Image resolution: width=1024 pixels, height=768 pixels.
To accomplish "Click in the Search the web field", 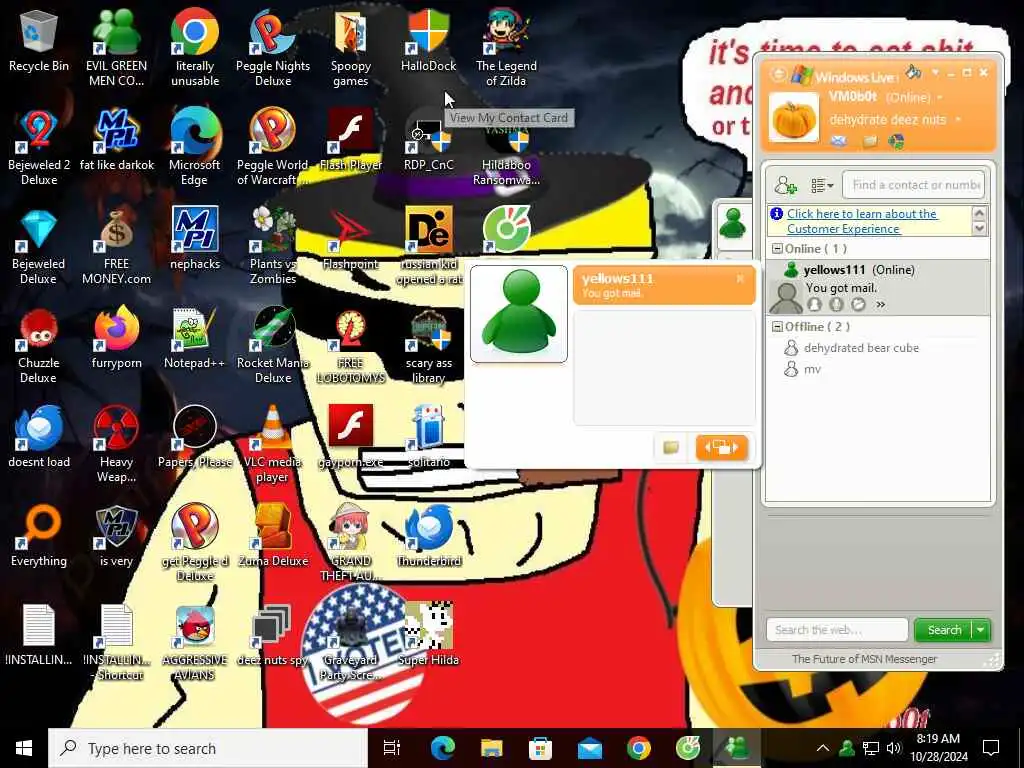I will pos(837,630).
